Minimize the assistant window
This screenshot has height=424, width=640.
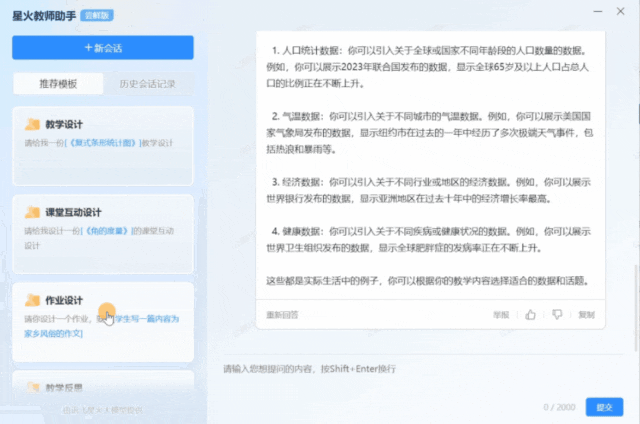[598, 11]
